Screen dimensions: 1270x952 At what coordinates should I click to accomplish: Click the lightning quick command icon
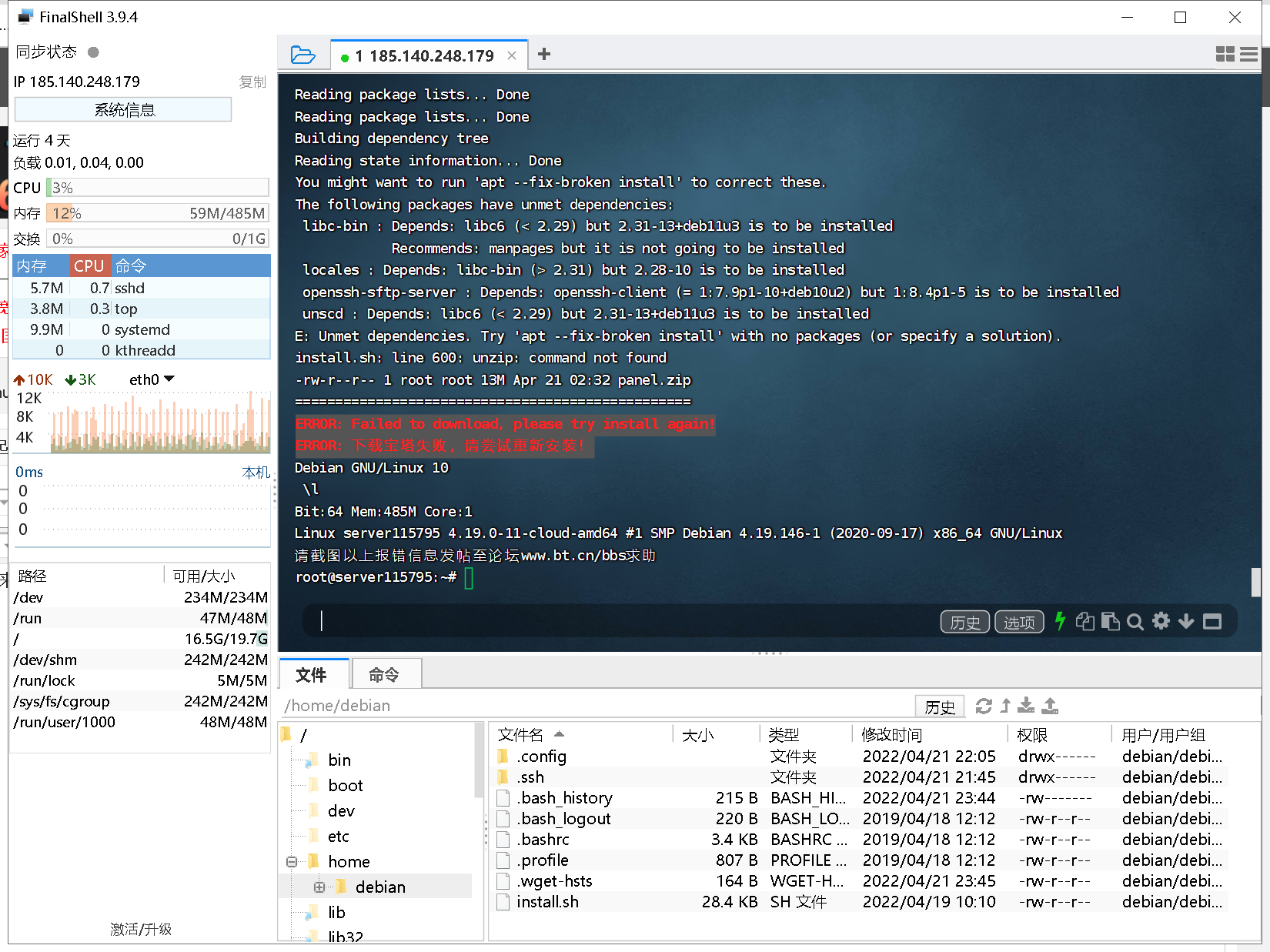pos(1061,621)
